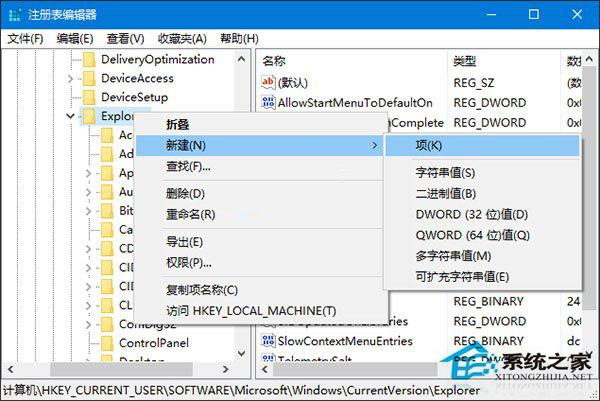Select the DeviceAccess folder icon
Screen dimensions: 600x401
click(x=89, y=78)
